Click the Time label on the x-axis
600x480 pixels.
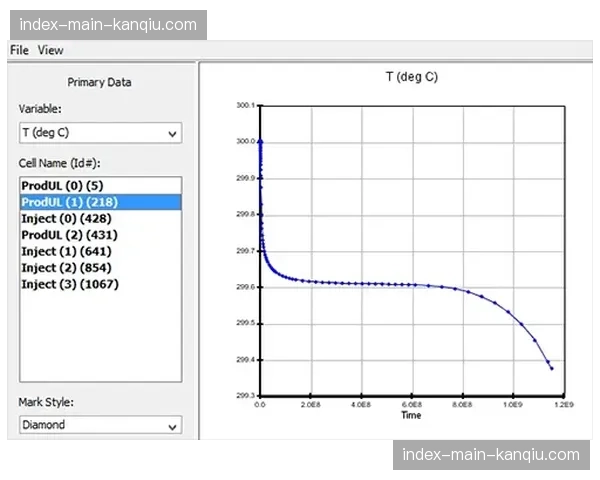[x=411, y=415]
